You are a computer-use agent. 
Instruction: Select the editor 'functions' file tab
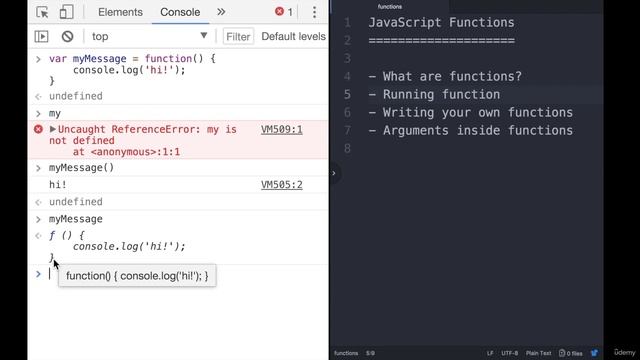[389, 7]
